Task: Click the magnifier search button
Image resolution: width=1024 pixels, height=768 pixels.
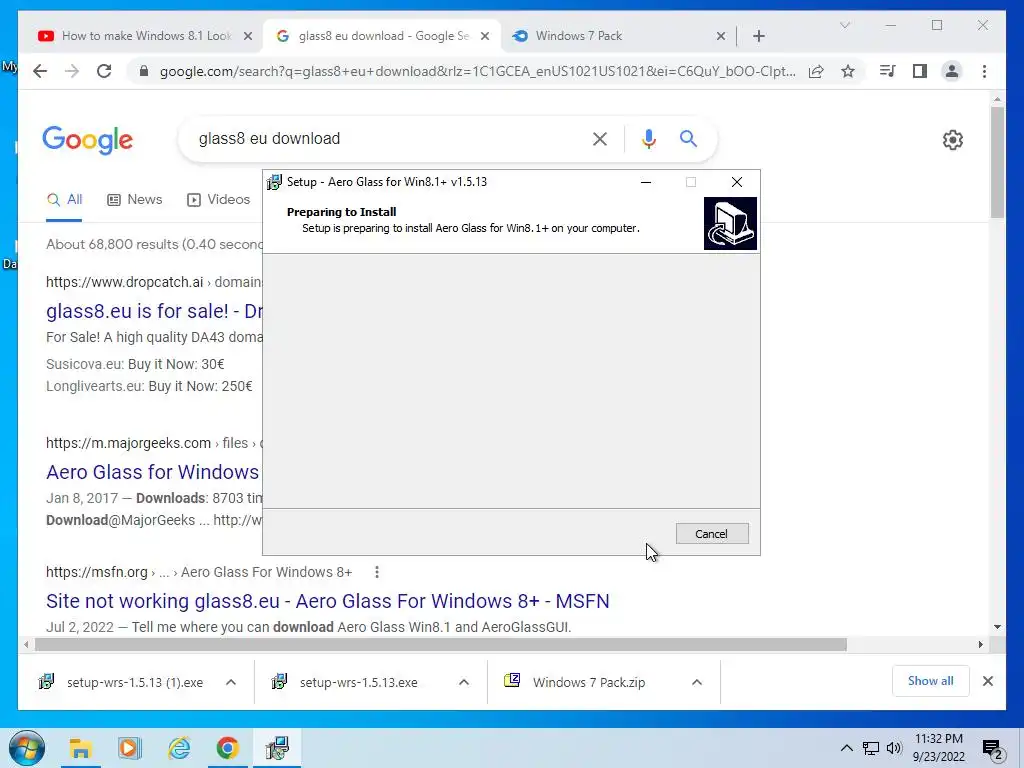Action: coord(688,138)
